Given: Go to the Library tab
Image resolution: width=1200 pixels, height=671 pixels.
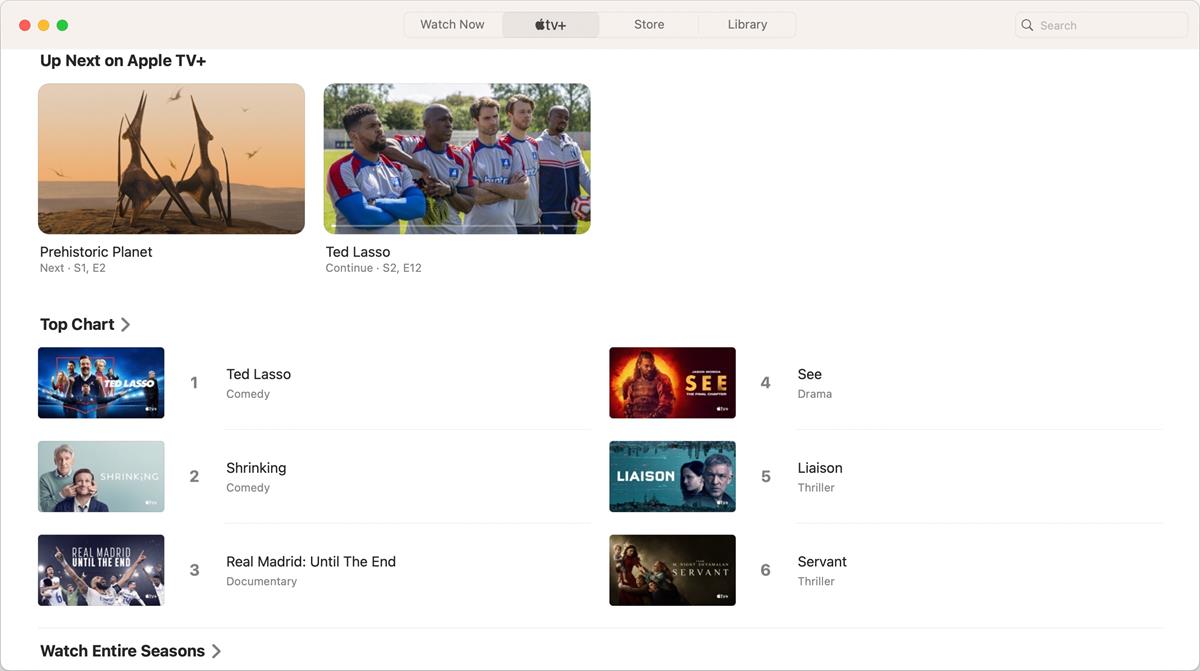Looking at the screenshot, I should (747, 25).
